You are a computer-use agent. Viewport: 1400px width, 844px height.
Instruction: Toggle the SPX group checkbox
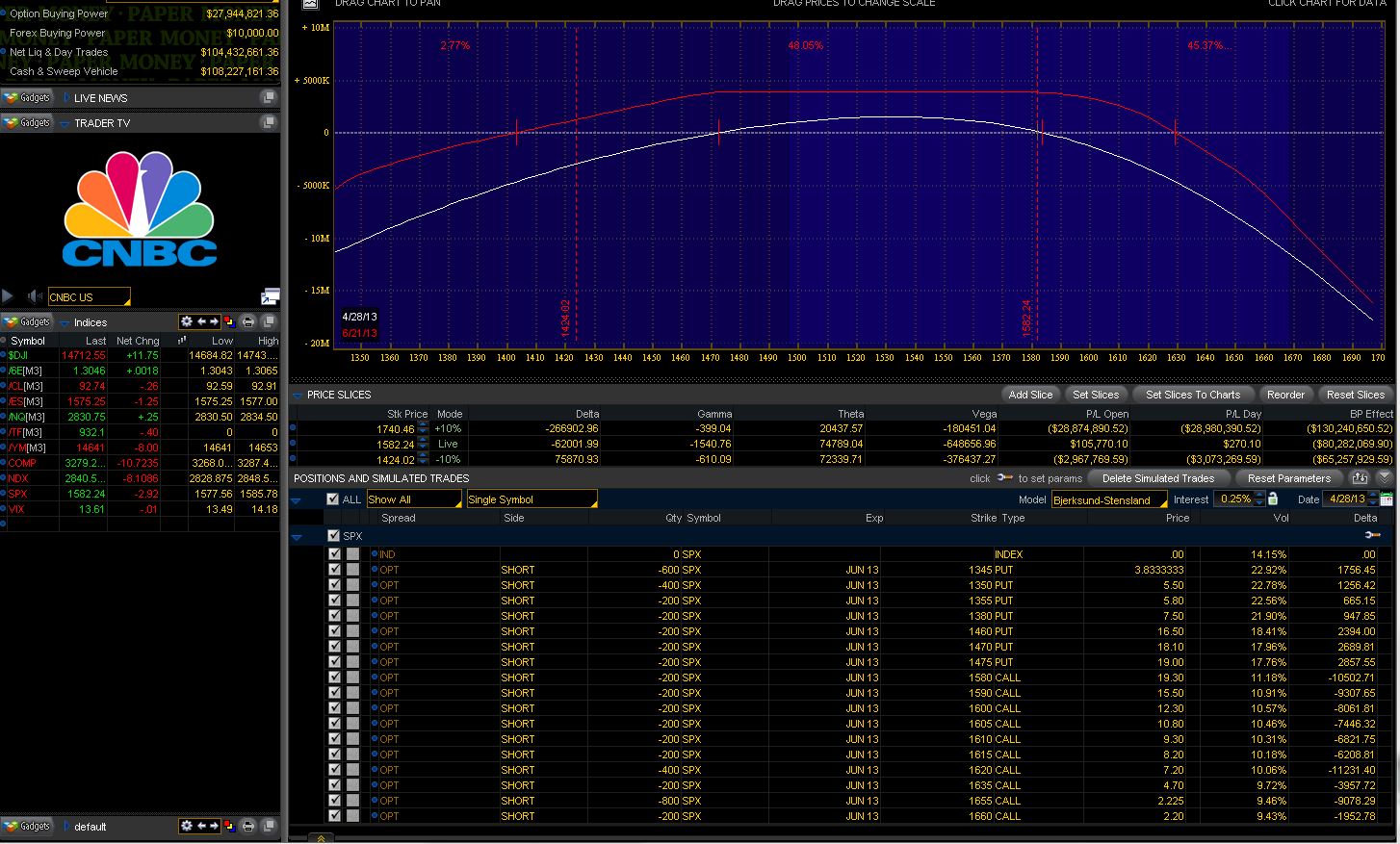click(334, 535)
